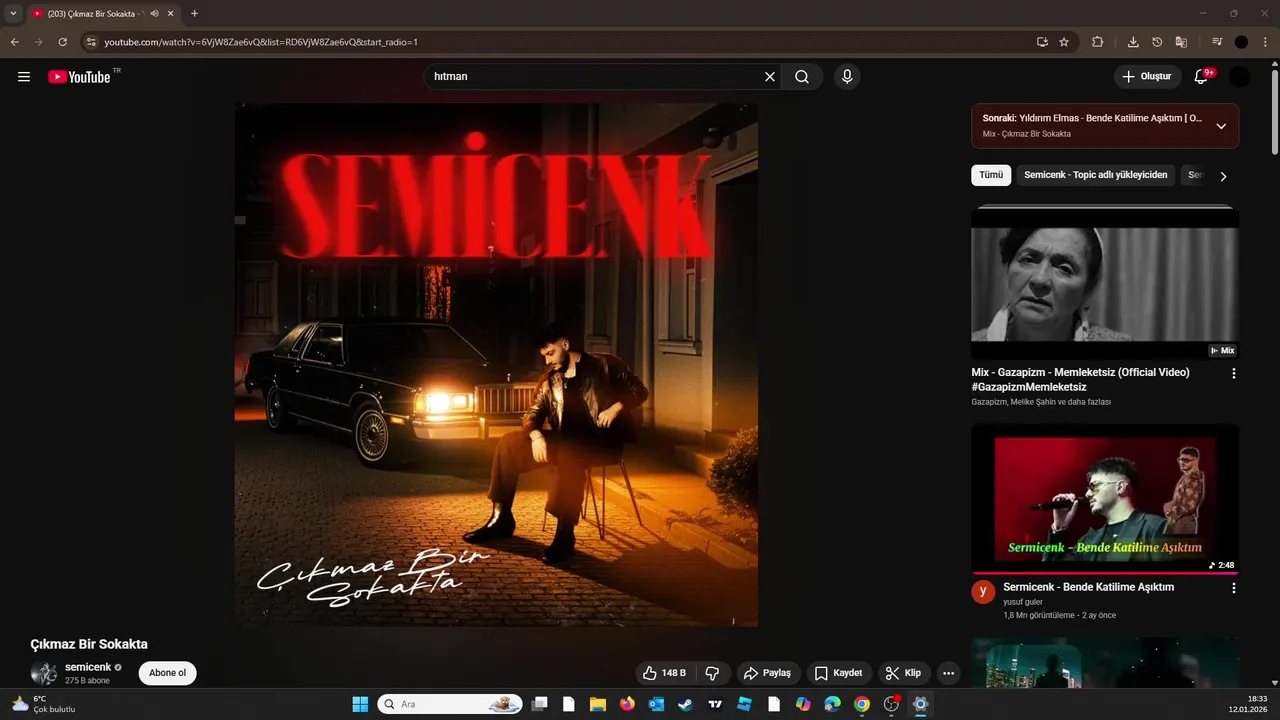Open the media controls music icon
This screenshot has height=720, width=1280.
point(1217,42)
